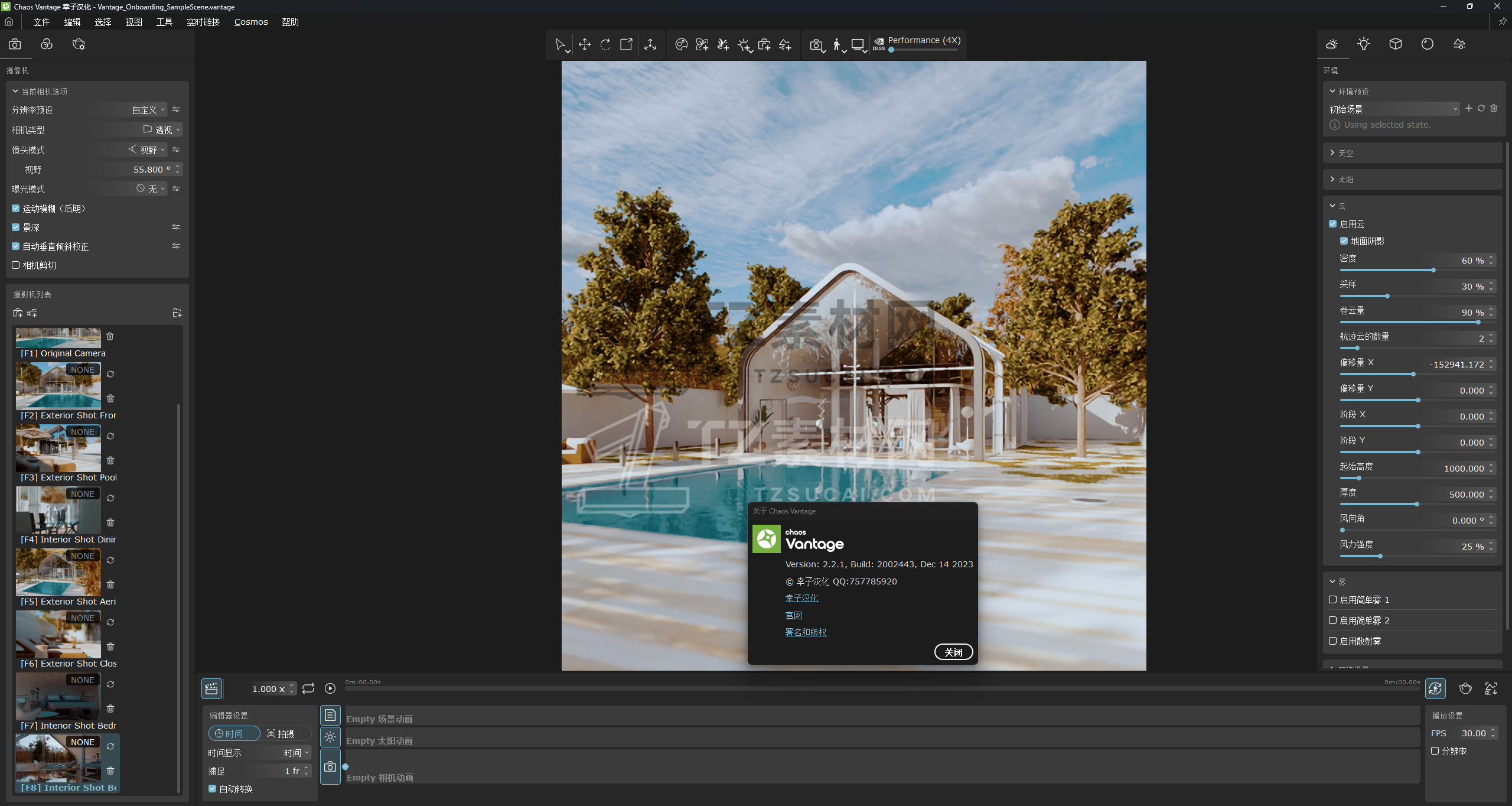The width and height of the screenshot is (1512, 806).
Task: Adjust the 密度 cloud density slider
Action: [1433, 270]
